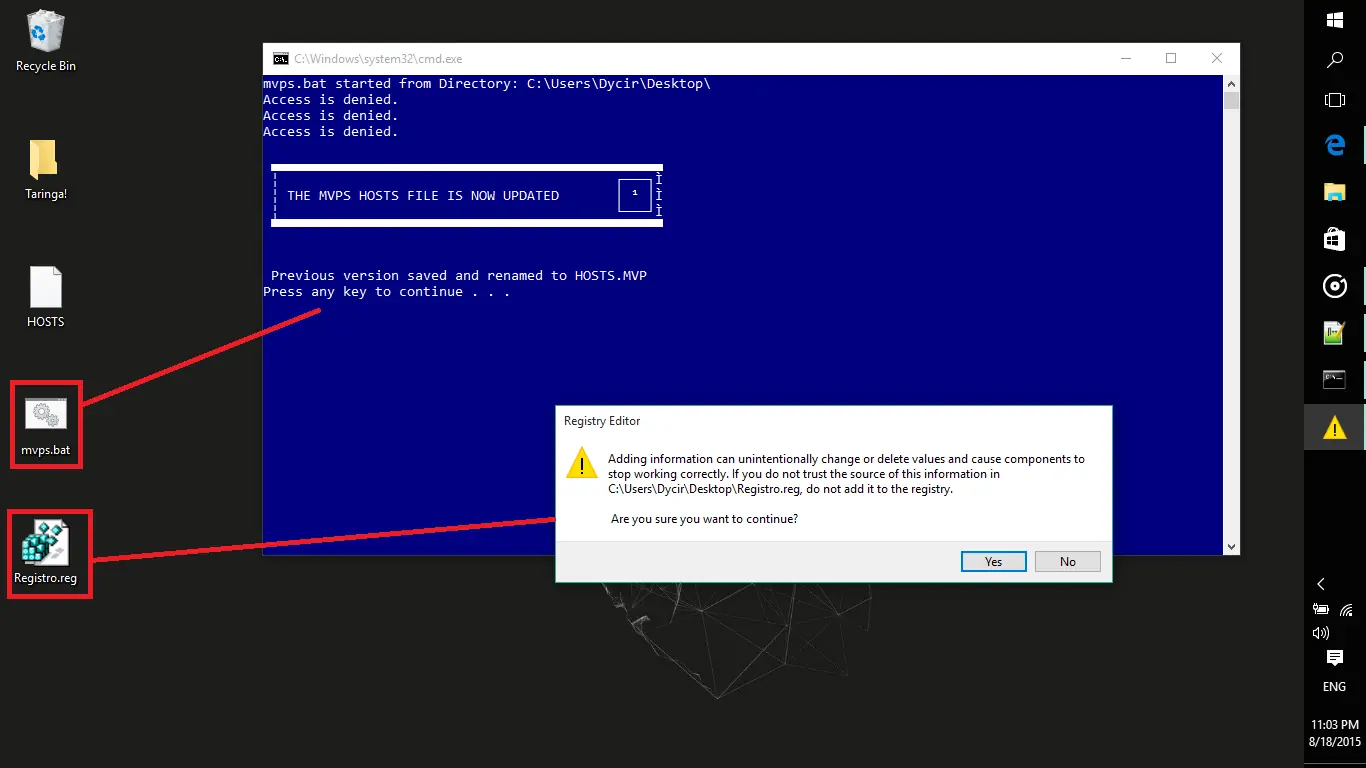The image size is (1366, 768).
Task: Click 'Press any key to continue' text
Action: click(386, 292)
